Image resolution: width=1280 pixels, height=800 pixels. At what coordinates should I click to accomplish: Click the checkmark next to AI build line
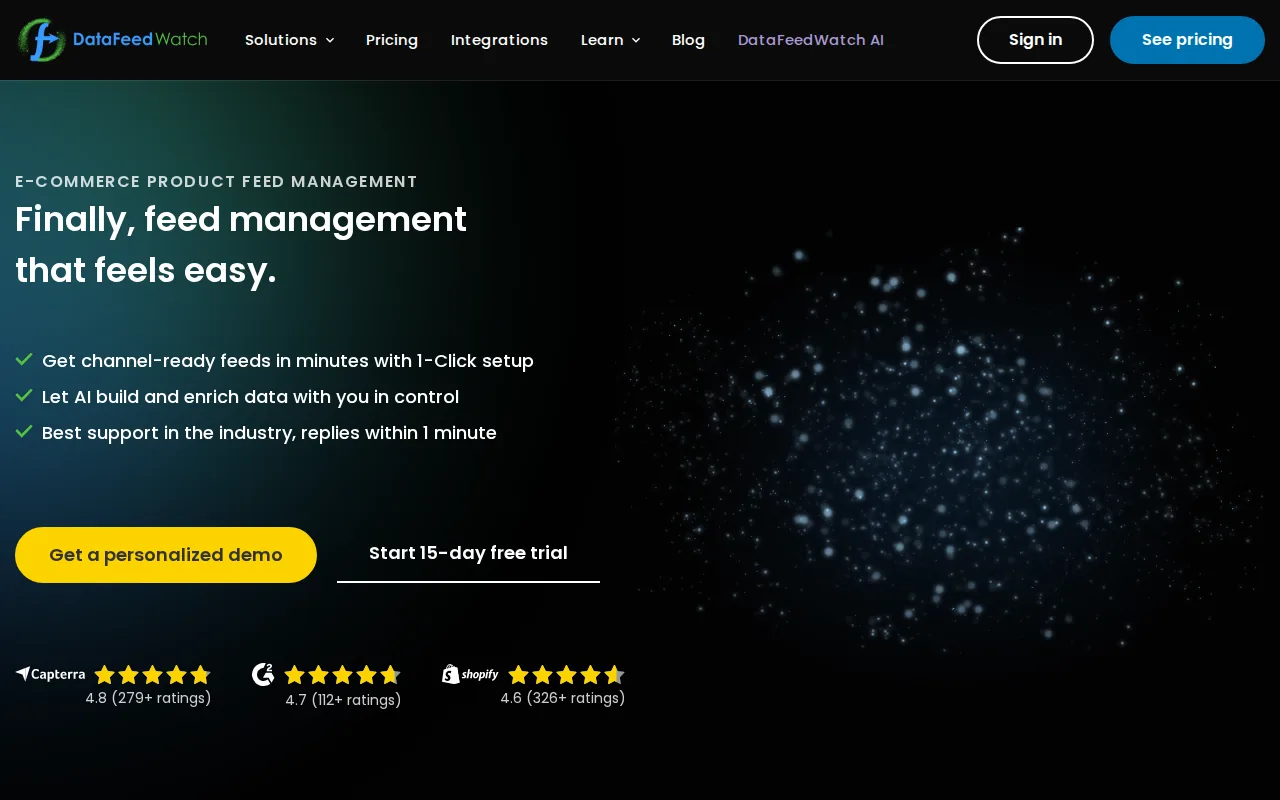tap(24, 395)
